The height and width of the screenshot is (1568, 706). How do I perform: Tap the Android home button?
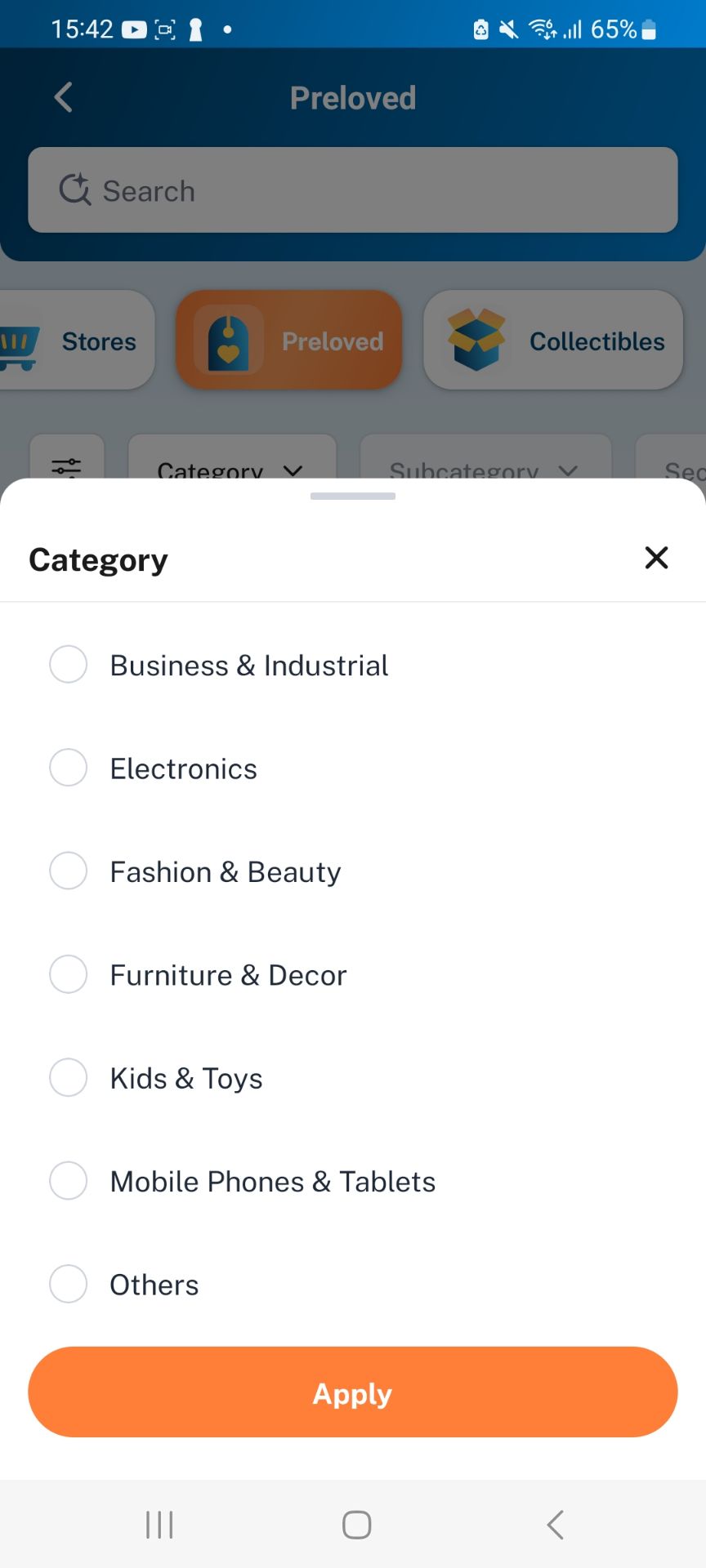356,1525
